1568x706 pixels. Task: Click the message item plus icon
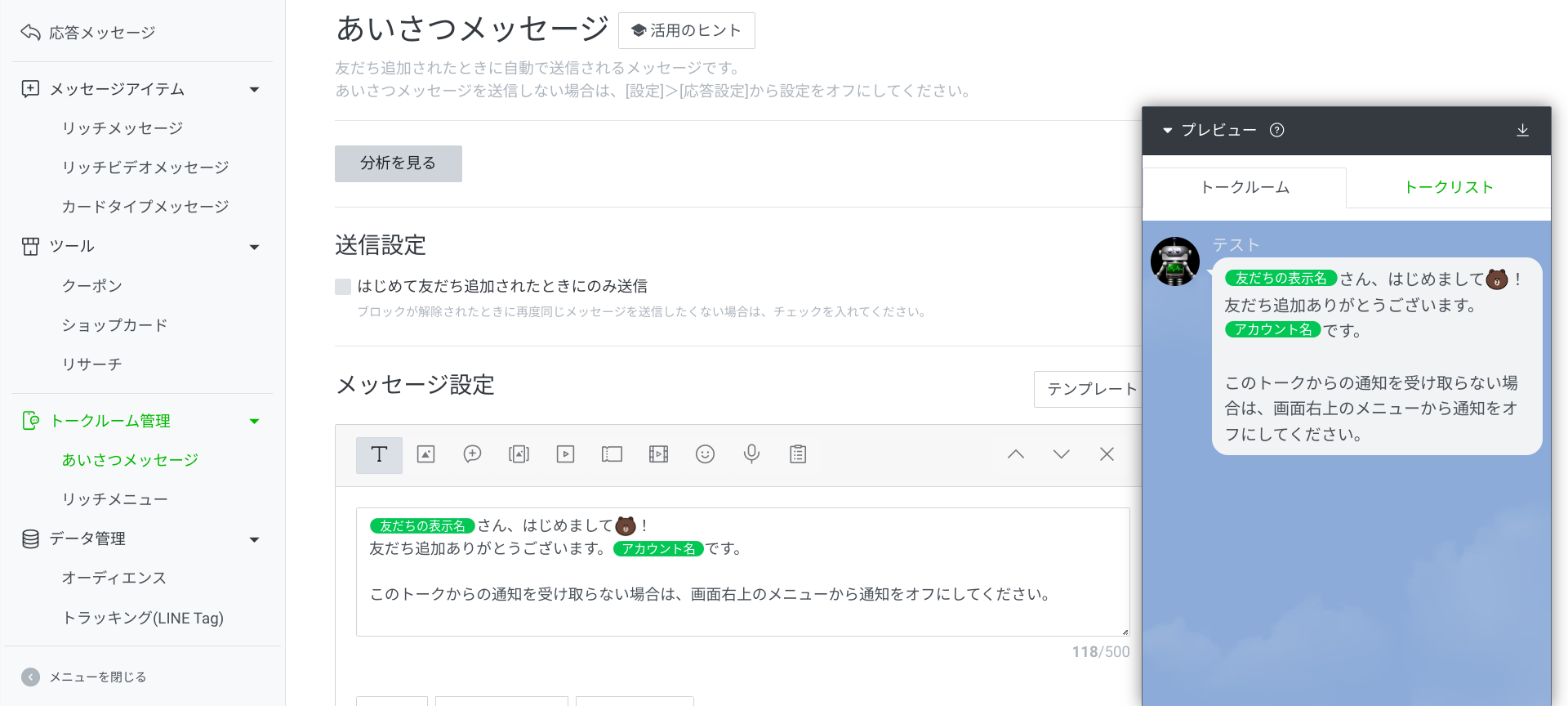click(x=30, y=89)
